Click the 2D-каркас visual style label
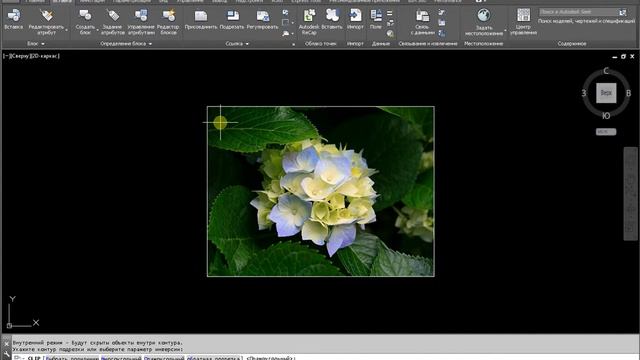 pos(45,56)
